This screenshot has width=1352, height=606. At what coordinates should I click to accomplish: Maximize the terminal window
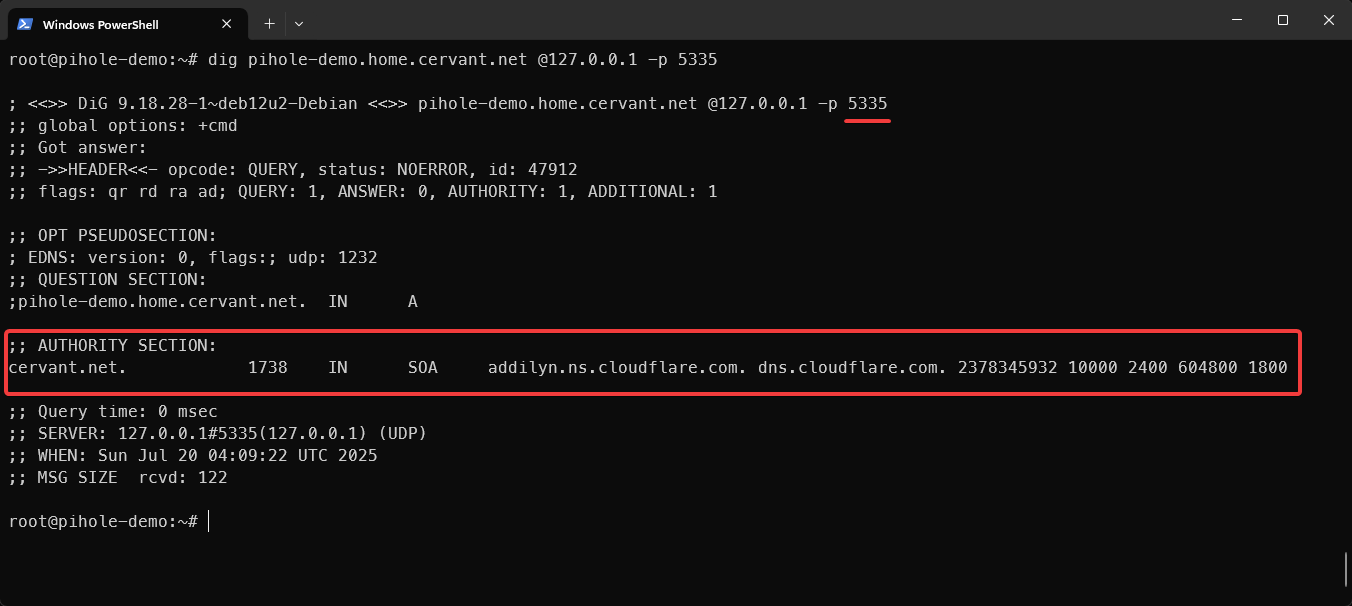coord(1283,20)
